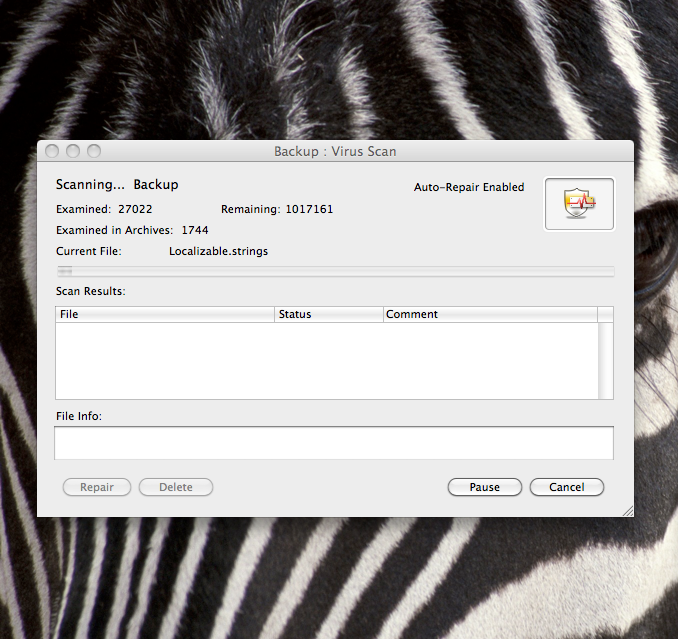Image resolution: width=678 pixels, height=639 pixels.
Task: Click the disabled Repair button
Action: coord(97,487)
